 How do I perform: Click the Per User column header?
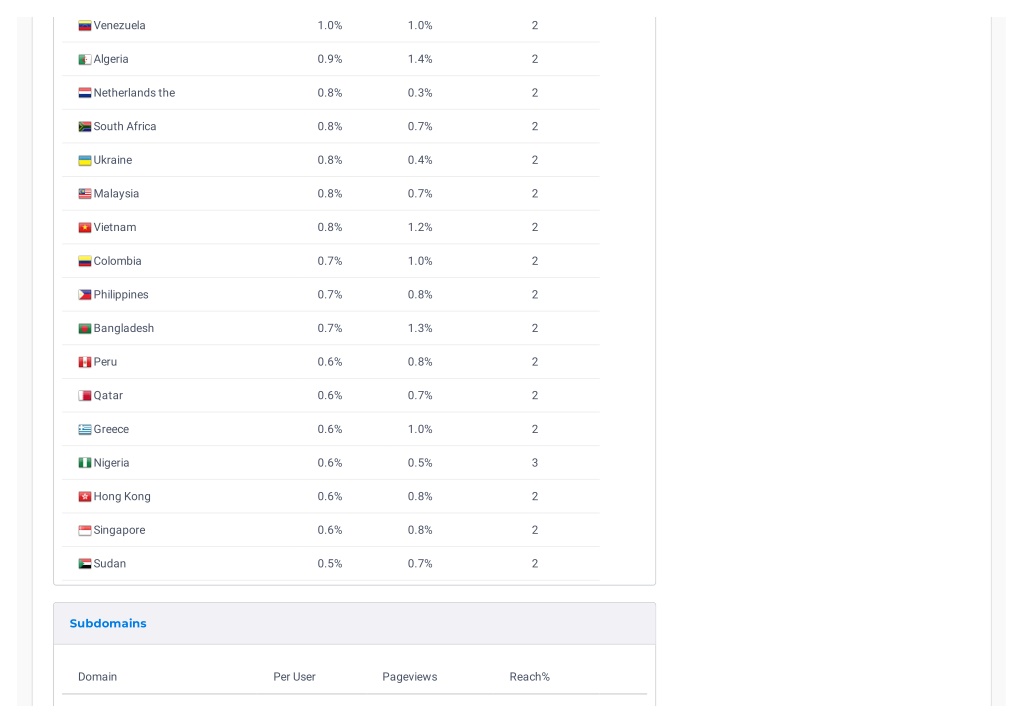295,677
